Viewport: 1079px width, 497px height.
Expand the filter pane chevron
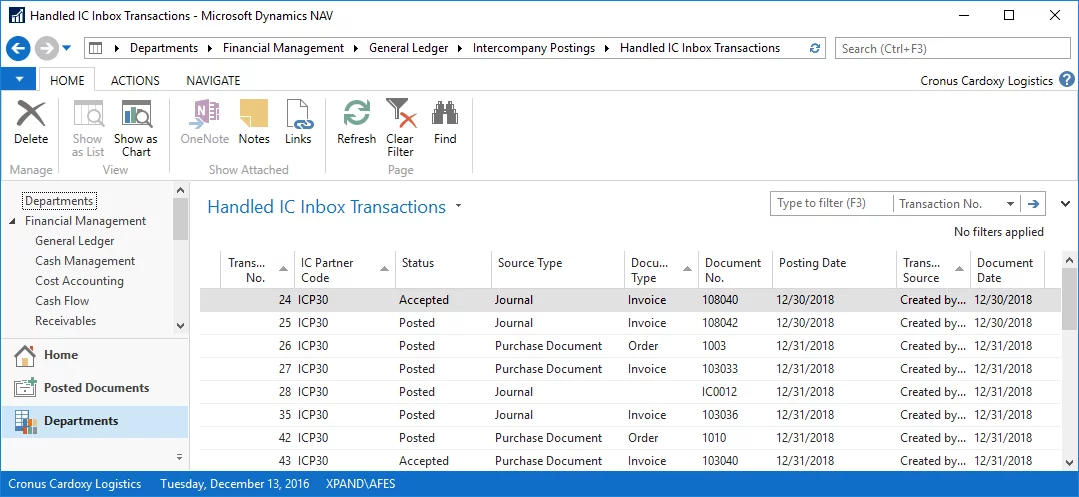pos(1065,204)
